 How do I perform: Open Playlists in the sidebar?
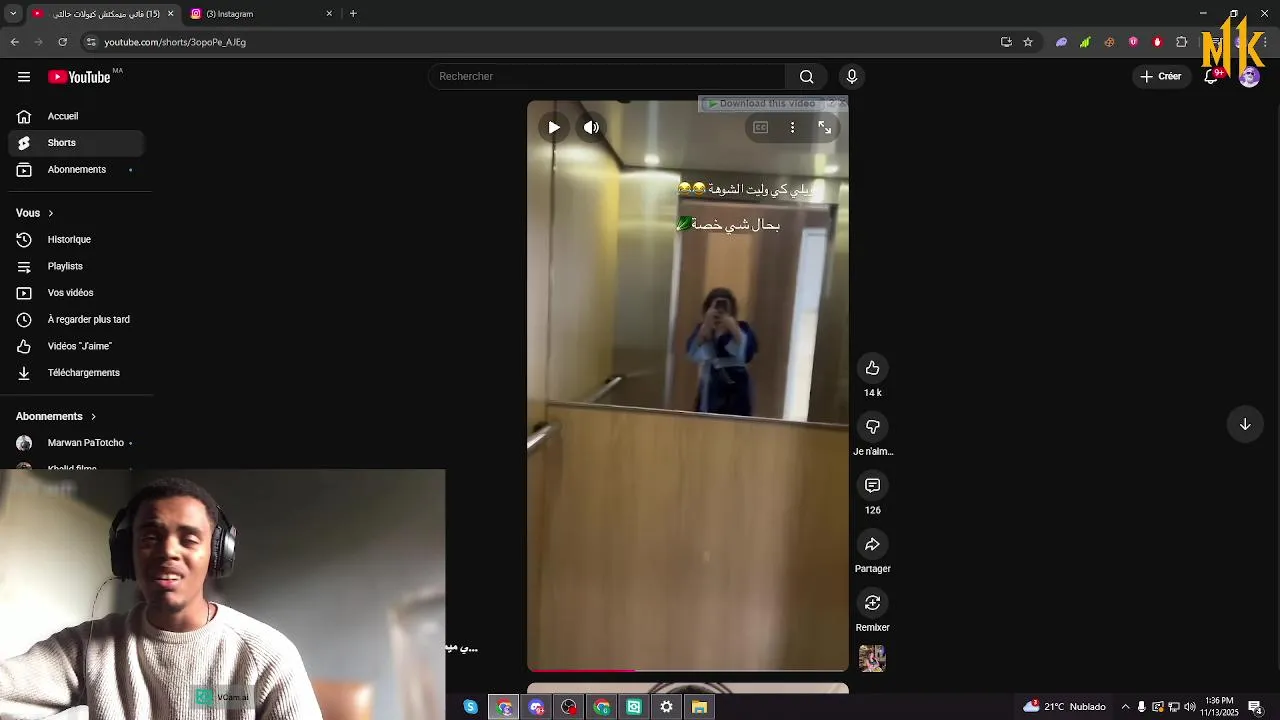[76, 267]
